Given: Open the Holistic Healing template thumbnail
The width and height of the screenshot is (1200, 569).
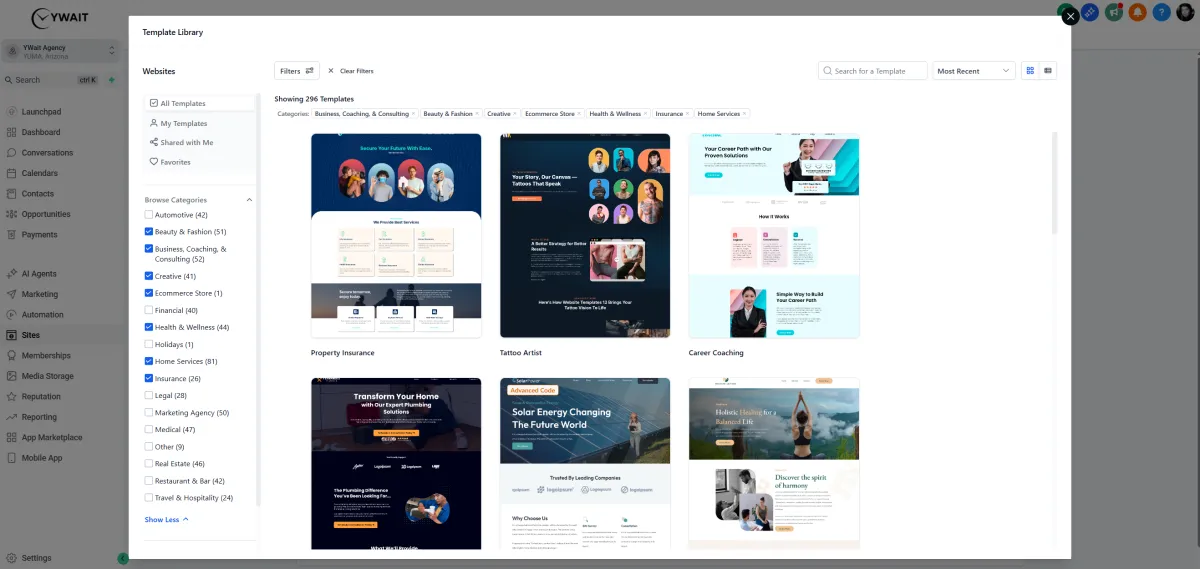Looking at the screenshot, I should [x=774, y=463].
